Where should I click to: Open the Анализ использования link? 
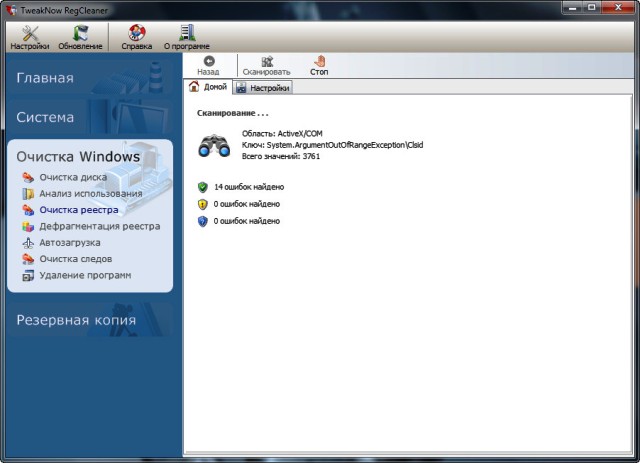[x=91, y=194]
